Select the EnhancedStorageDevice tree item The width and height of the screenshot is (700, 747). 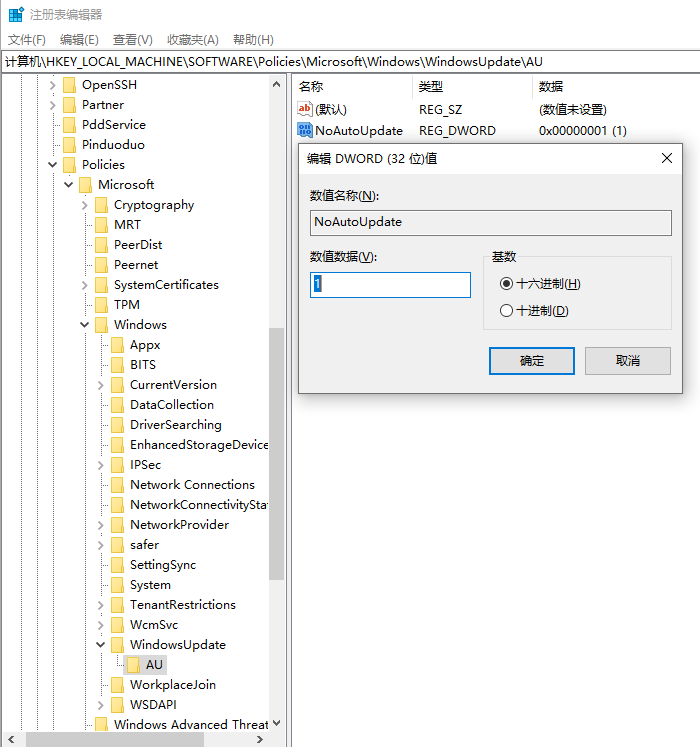coord(198,445)
